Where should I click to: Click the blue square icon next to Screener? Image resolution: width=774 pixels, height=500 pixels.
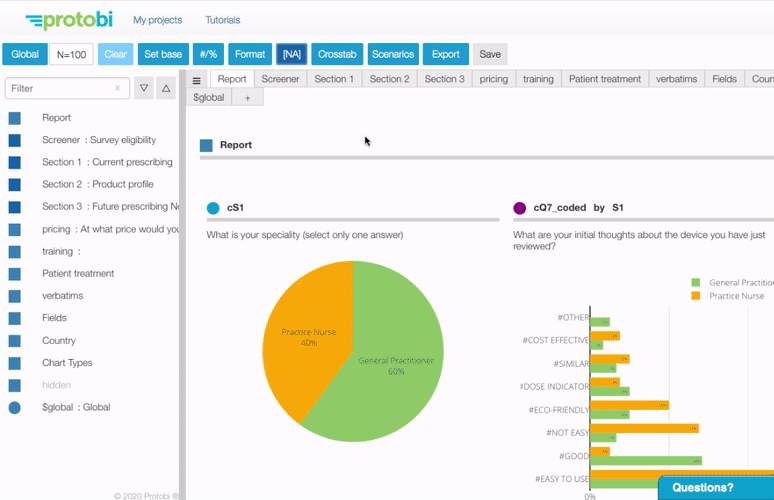tap(15, 140)
